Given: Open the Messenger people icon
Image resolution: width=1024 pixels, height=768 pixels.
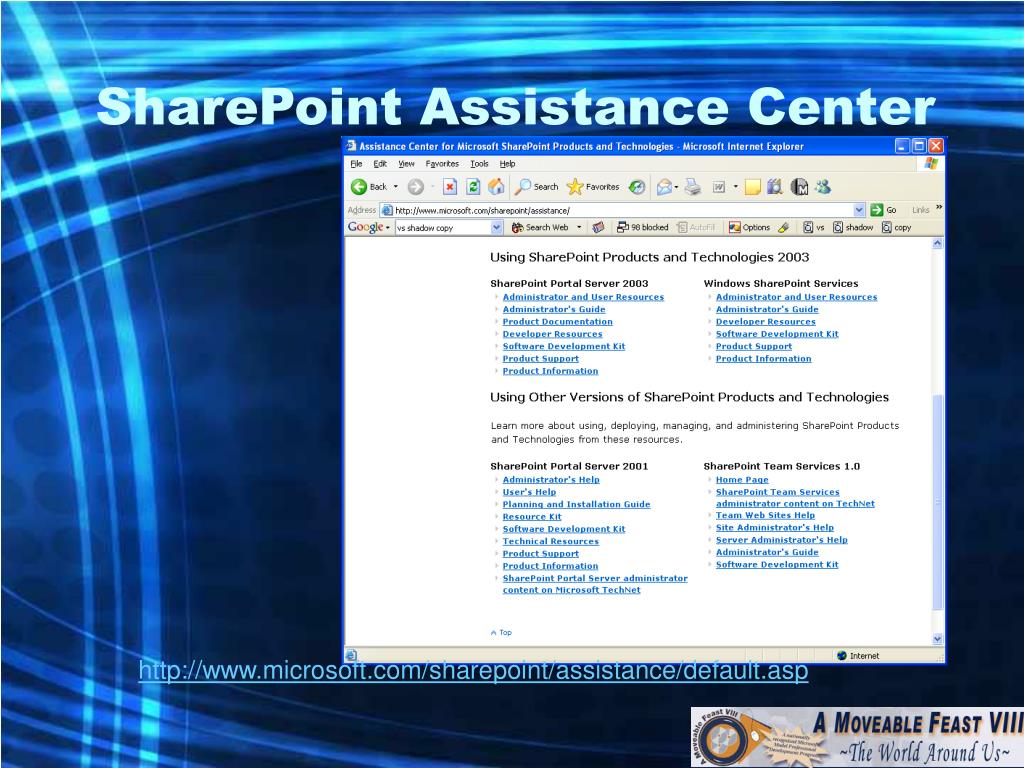Looking at the screenshot, I should 823,187.
